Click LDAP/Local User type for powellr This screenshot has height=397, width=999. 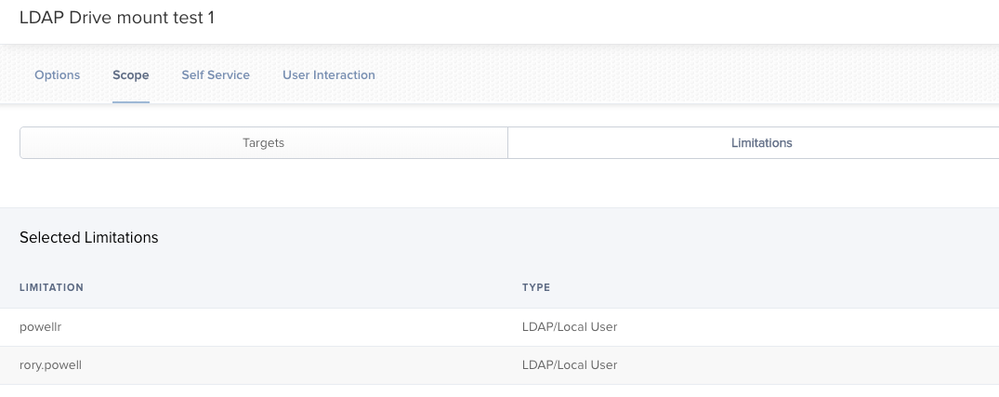[570, 327]
